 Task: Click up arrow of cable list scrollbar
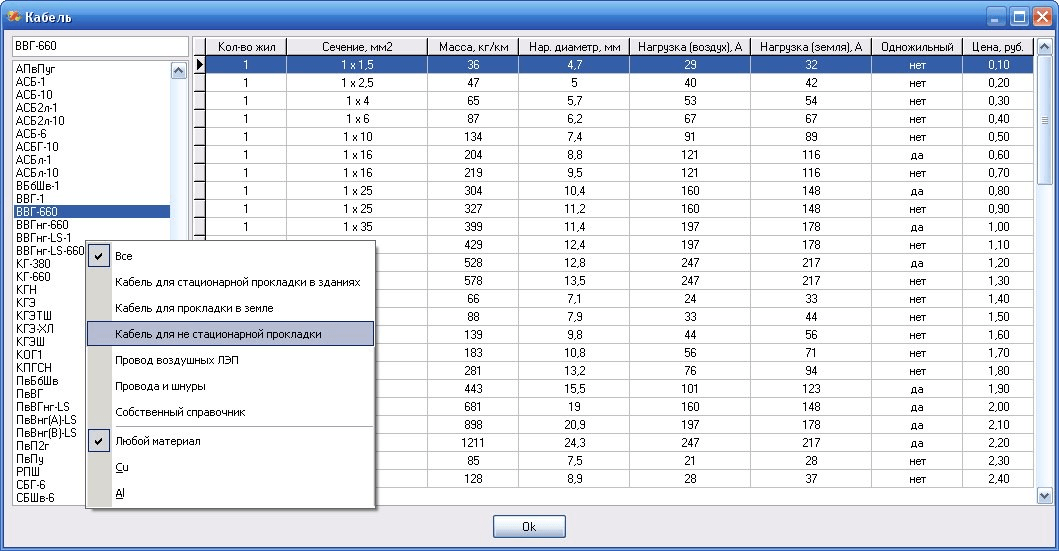point(178,70)
